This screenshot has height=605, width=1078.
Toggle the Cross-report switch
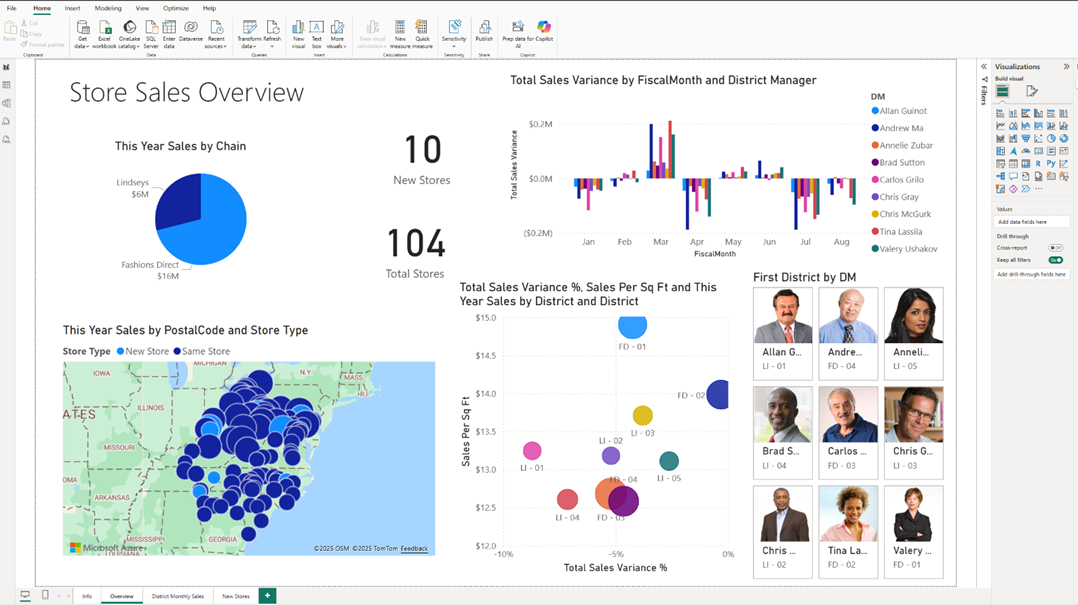pos(1055,247)
